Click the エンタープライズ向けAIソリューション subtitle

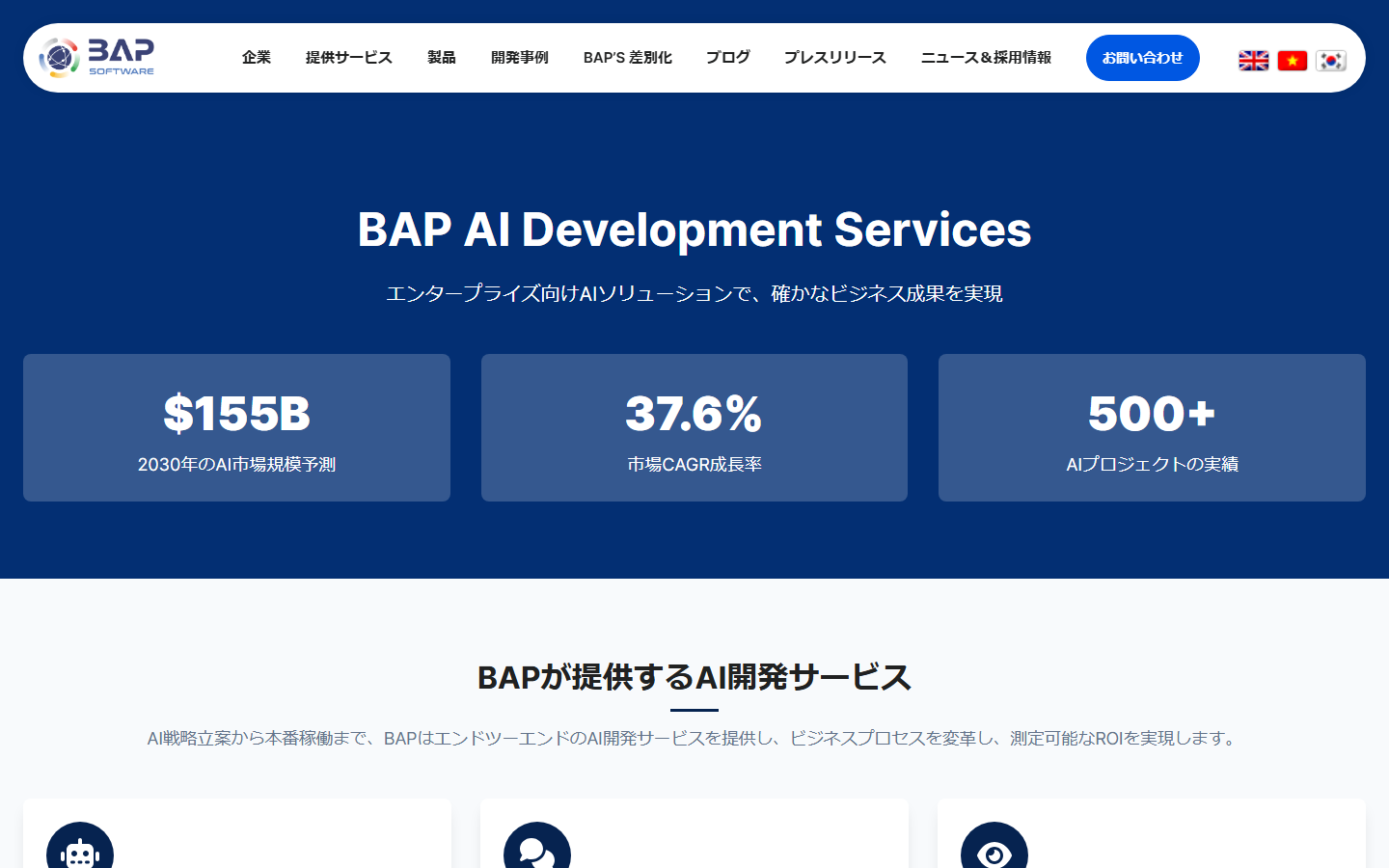coord(694,293)
